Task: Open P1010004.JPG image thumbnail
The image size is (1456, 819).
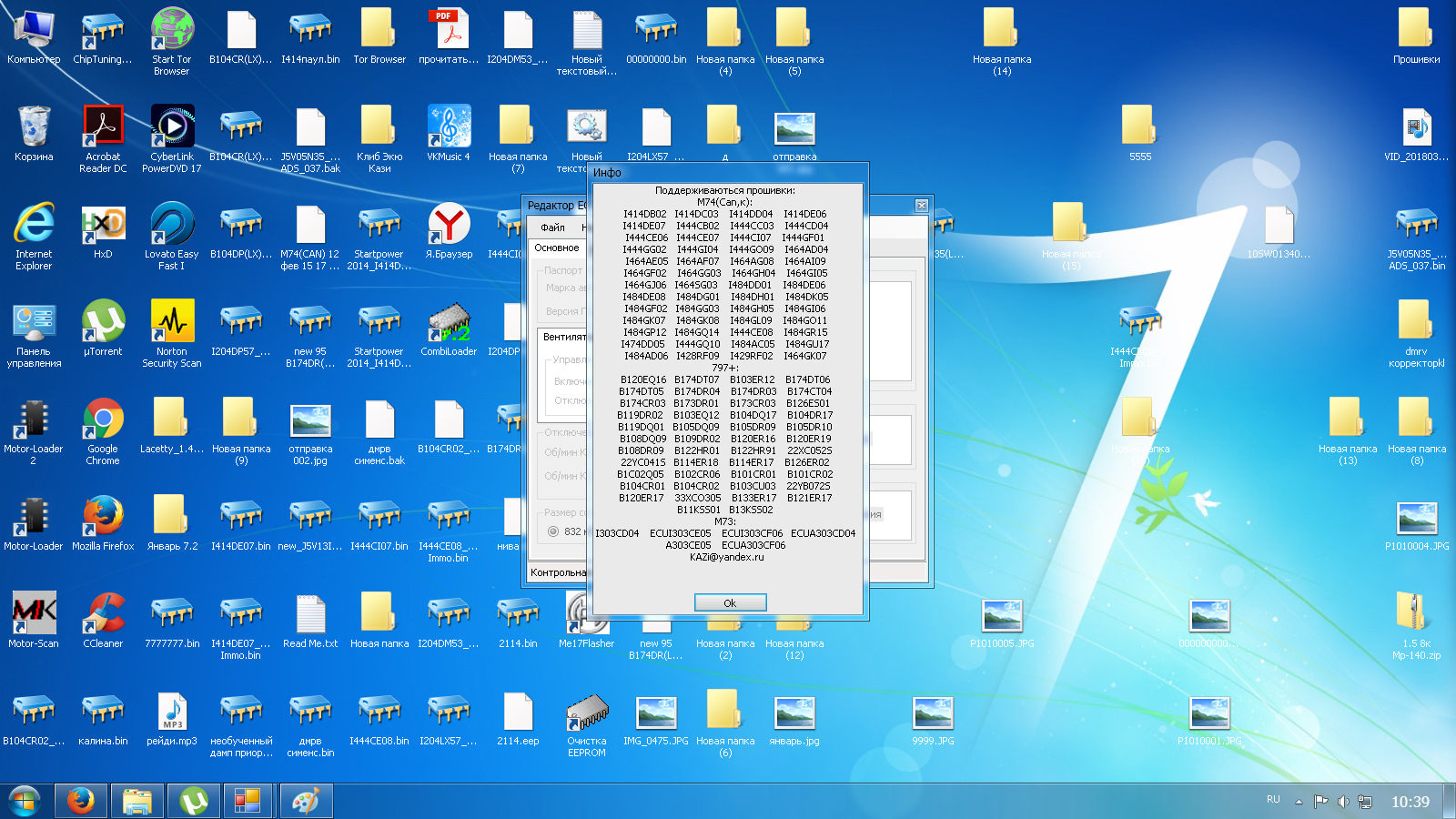Action: coord(1417,524)
